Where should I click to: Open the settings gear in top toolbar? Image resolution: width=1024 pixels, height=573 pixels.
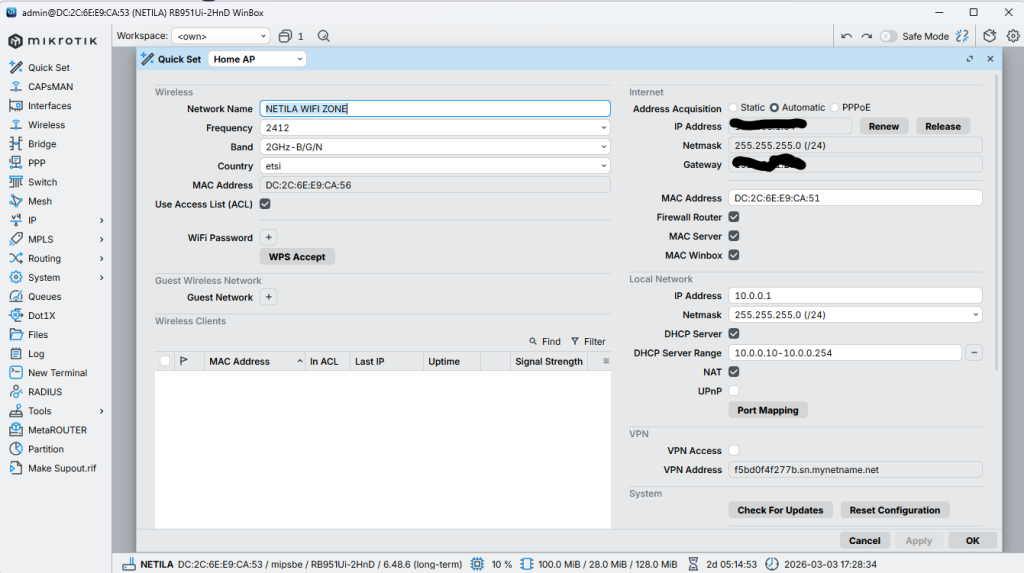pyautogui.click(x=1013, y=36)
